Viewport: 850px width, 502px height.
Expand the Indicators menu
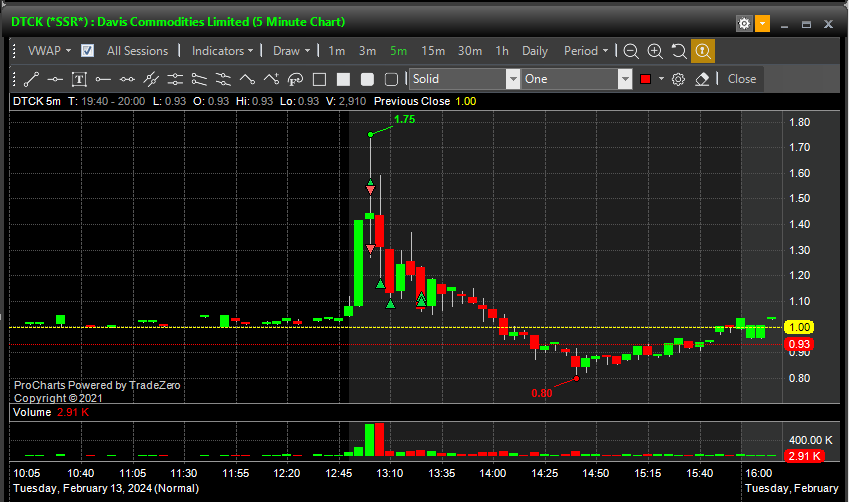pos(222,51)
